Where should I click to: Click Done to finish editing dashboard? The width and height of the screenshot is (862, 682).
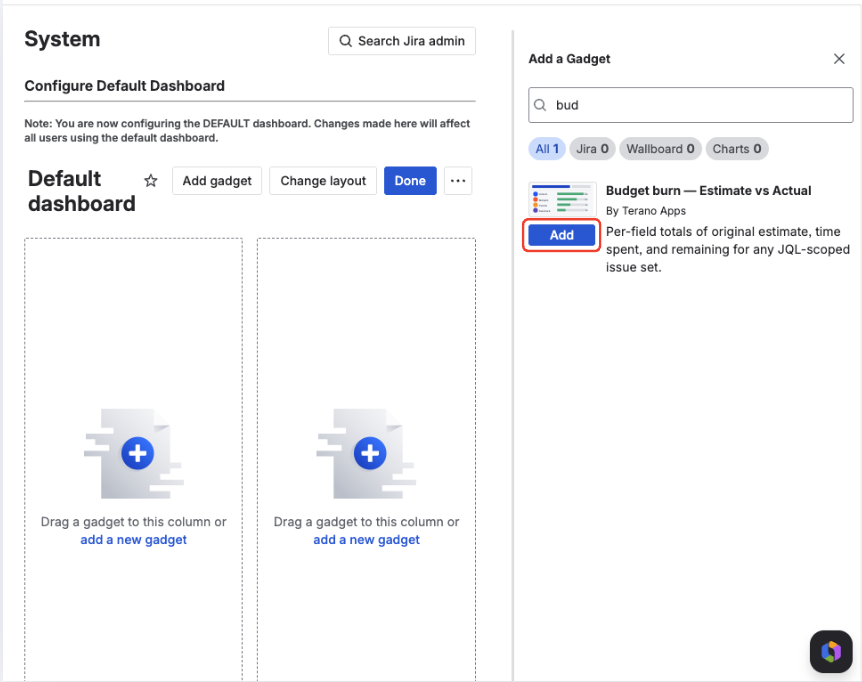[410, 181]
